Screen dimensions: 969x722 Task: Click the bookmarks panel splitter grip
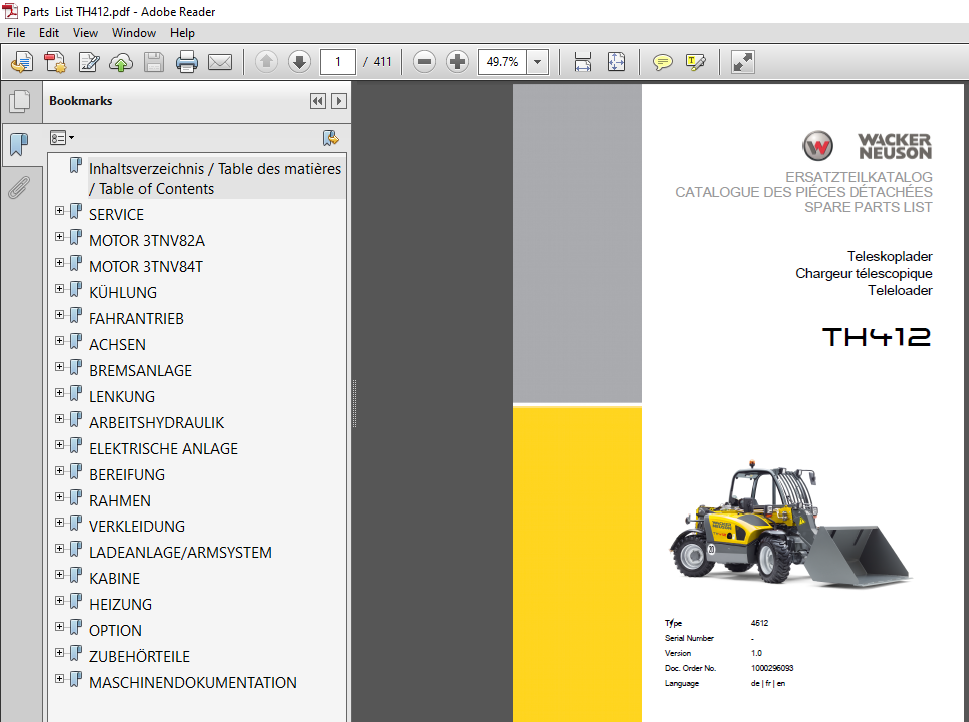point(354,404)
